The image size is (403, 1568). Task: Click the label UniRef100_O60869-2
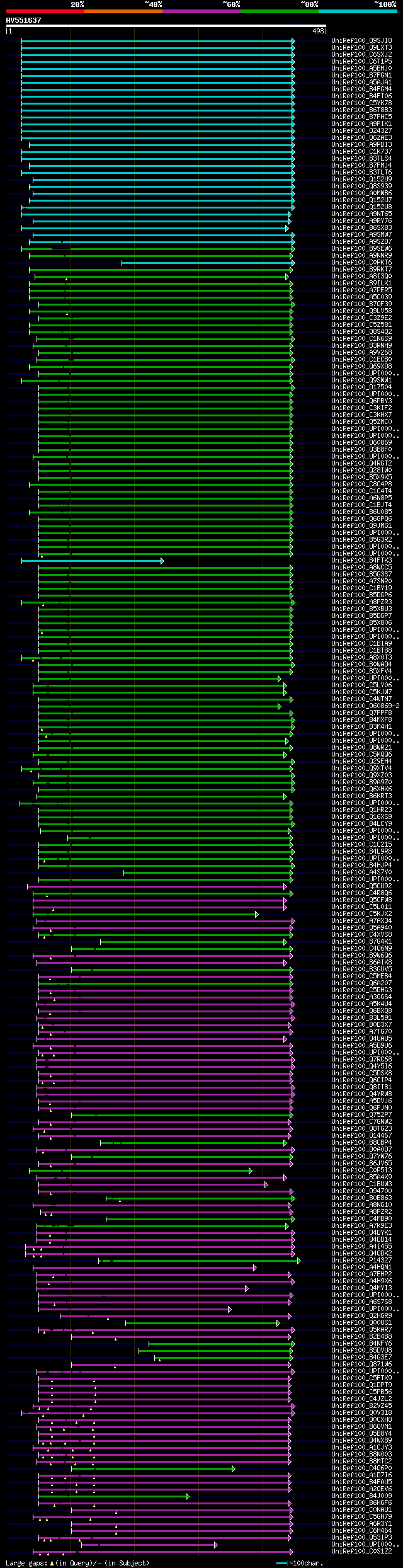(x=365, y=706)
